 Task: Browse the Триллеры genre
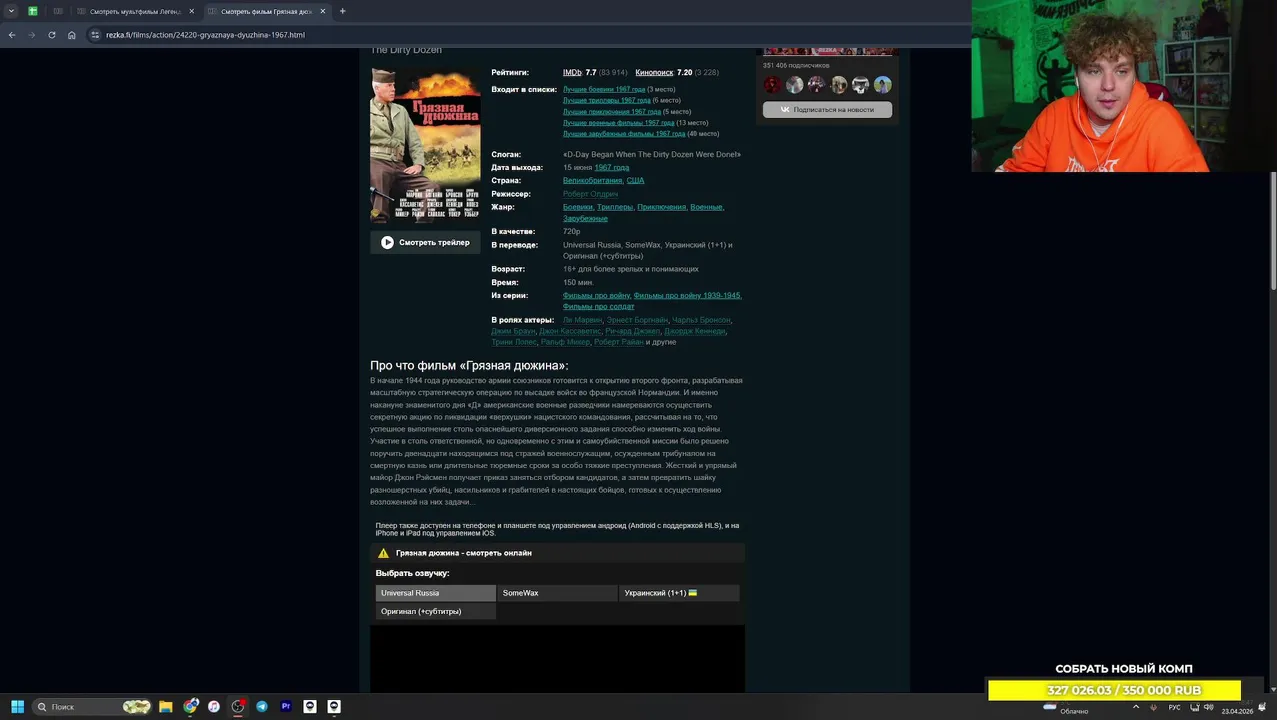[x=615, y=207]
